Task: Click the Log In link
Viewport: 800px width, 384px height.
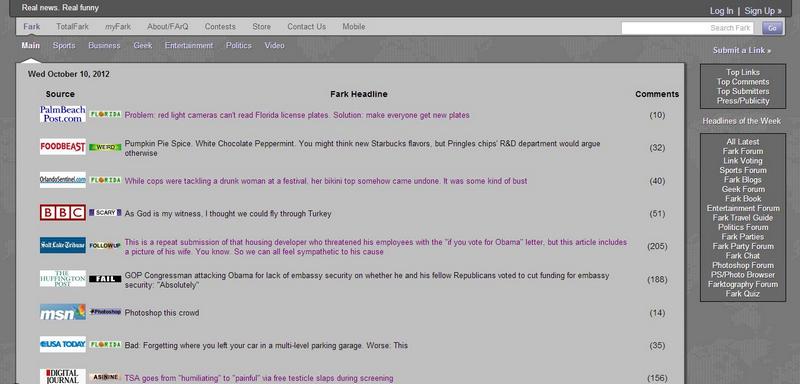Action: coord(721,11)
